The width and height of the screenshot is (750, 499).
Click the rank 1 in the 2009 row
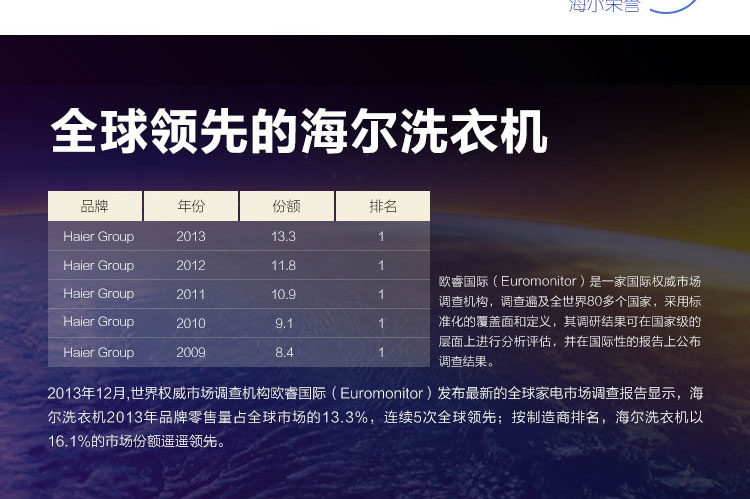click(381, 353)
